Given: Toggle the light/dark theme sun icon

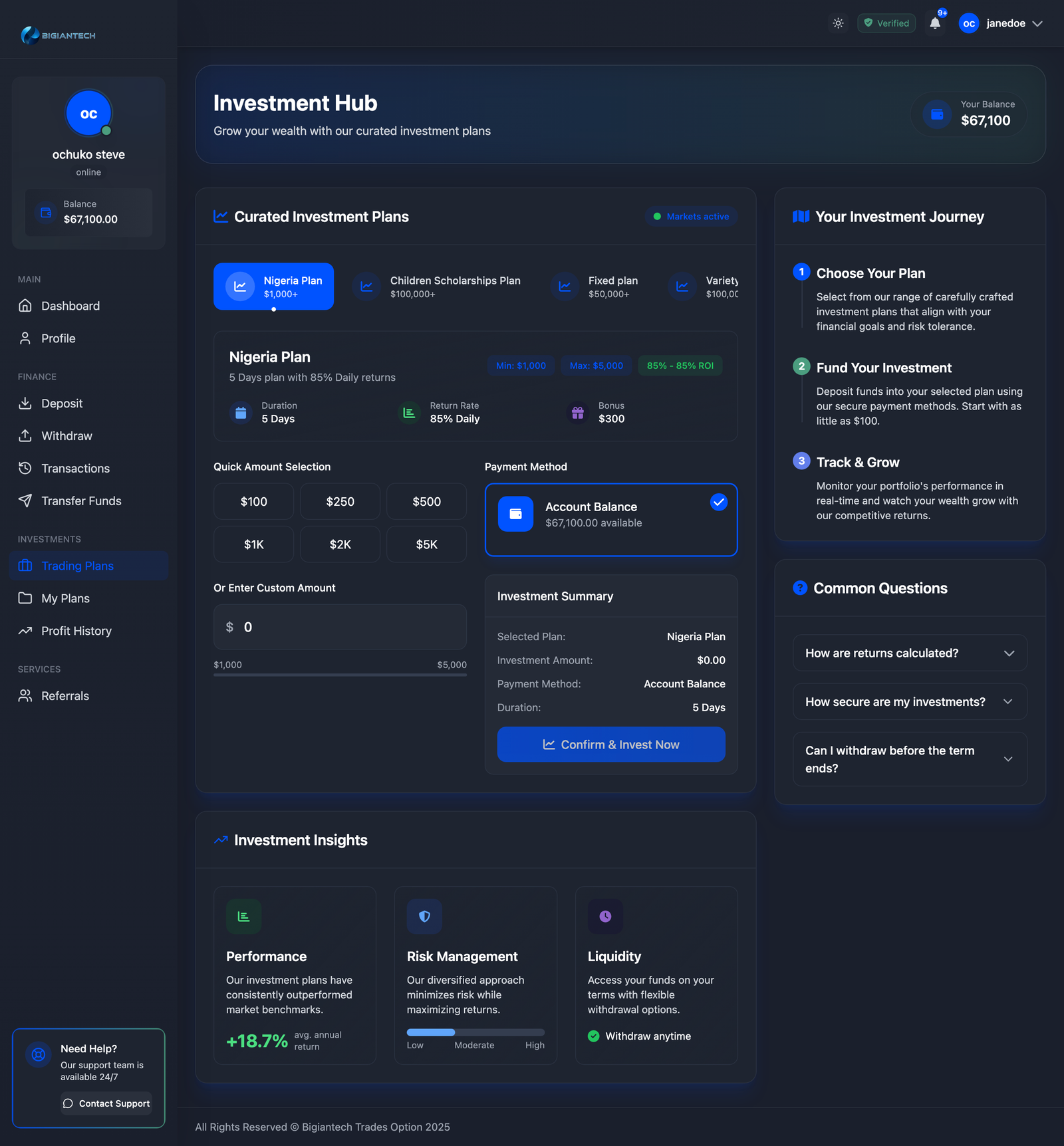Looking at the screenshot, I should coord(838,23).
